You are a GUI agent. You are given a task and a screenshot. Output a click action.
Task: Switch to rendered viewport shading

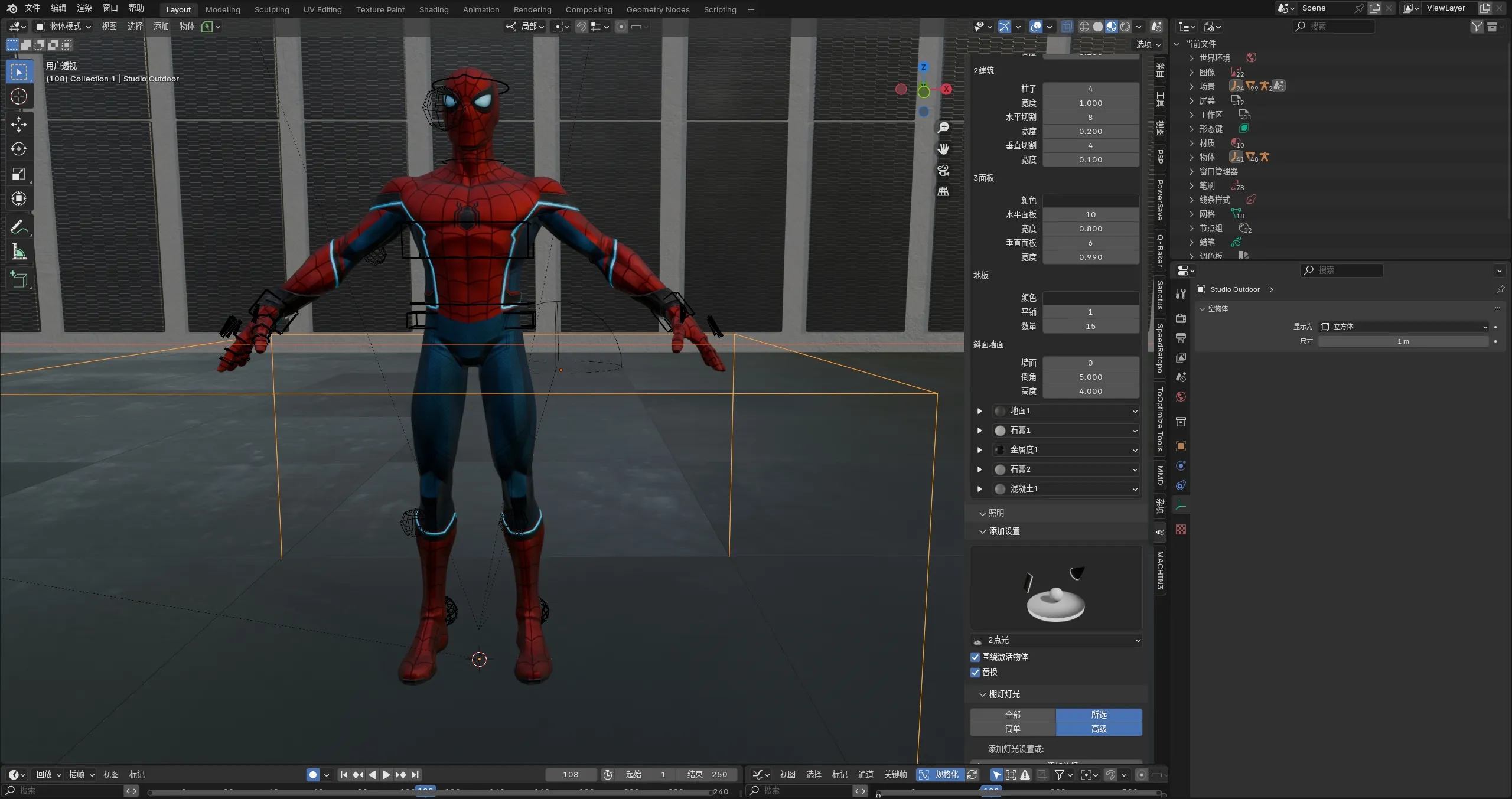point(1125,27)
